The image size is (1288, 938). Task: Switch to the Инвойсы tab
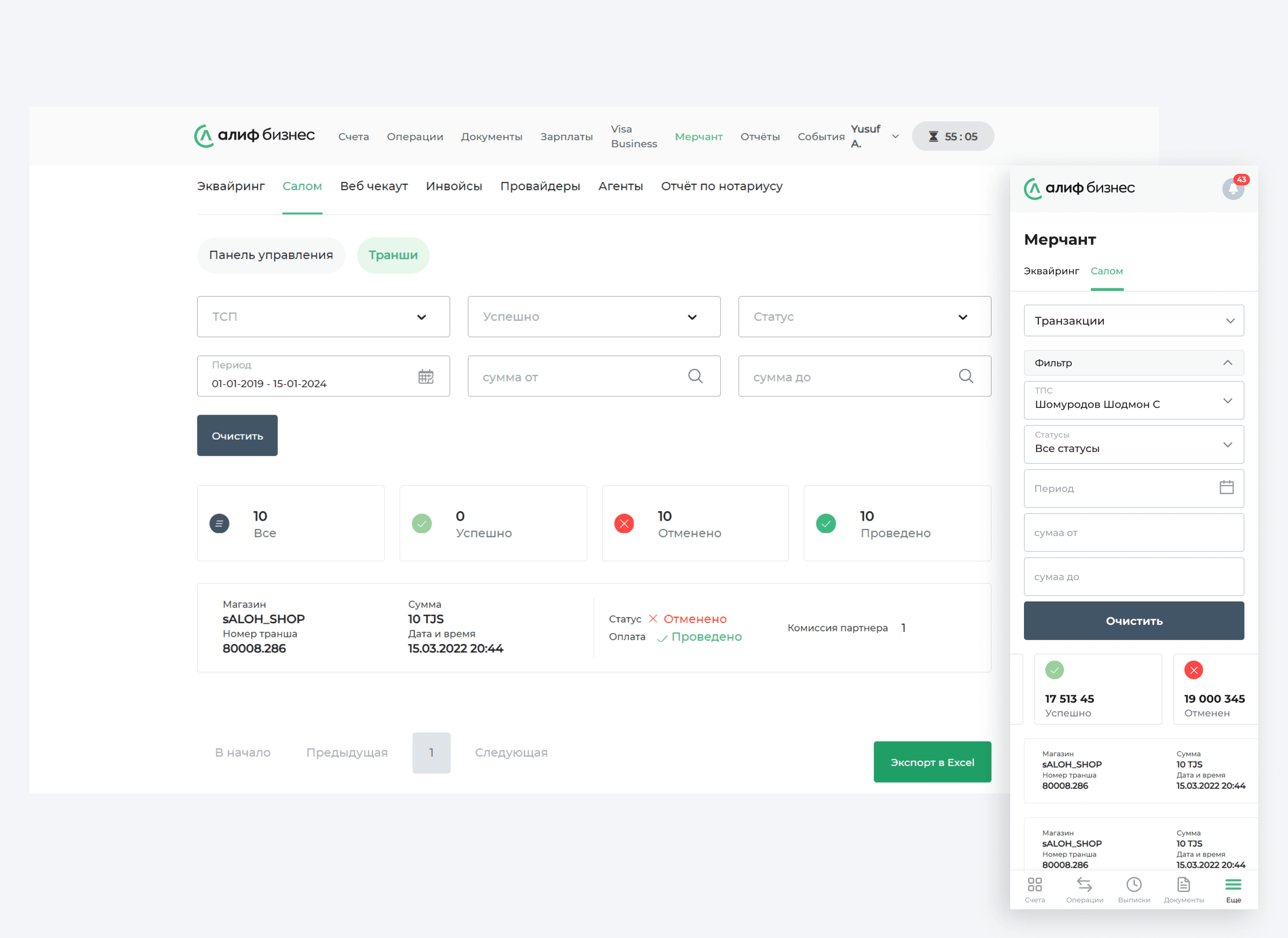454,186
